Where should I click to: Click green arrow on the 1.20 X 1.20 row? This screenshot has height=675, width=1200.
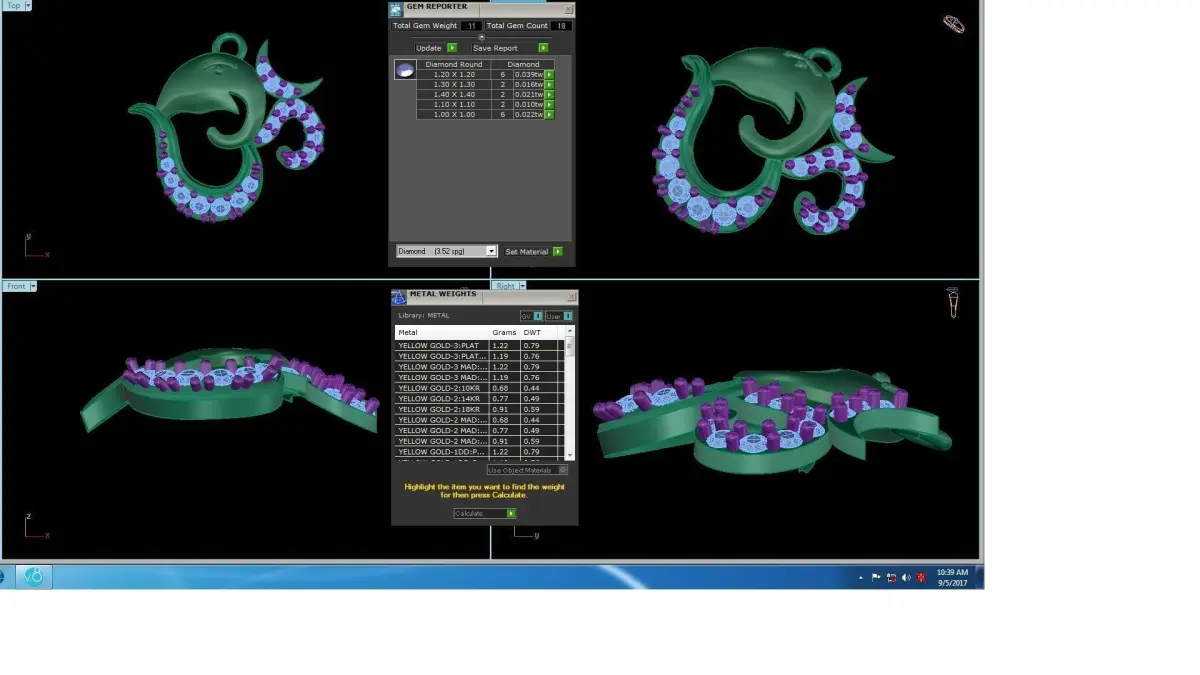(549, 74)
